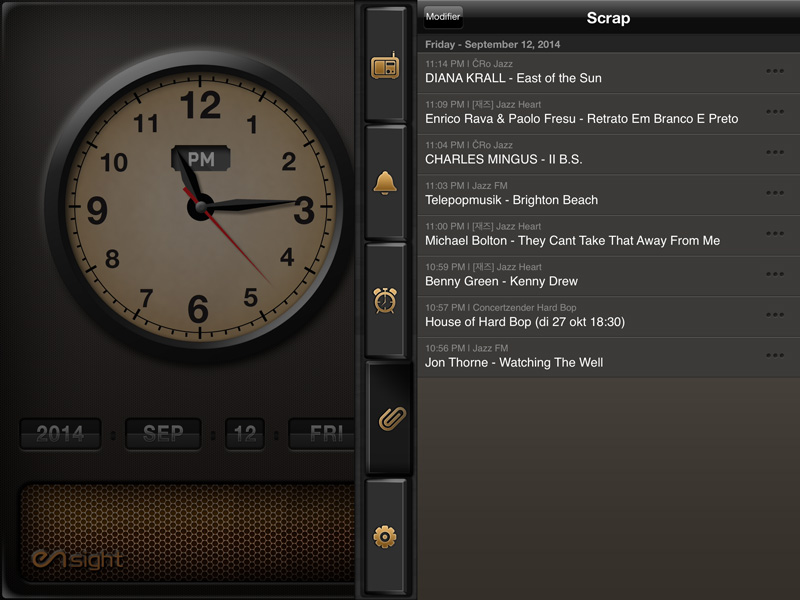Open options for Michael Bolton entry
Image resolution: width=800 pixels, height=600 pixels.
click(x=774, y=233)
